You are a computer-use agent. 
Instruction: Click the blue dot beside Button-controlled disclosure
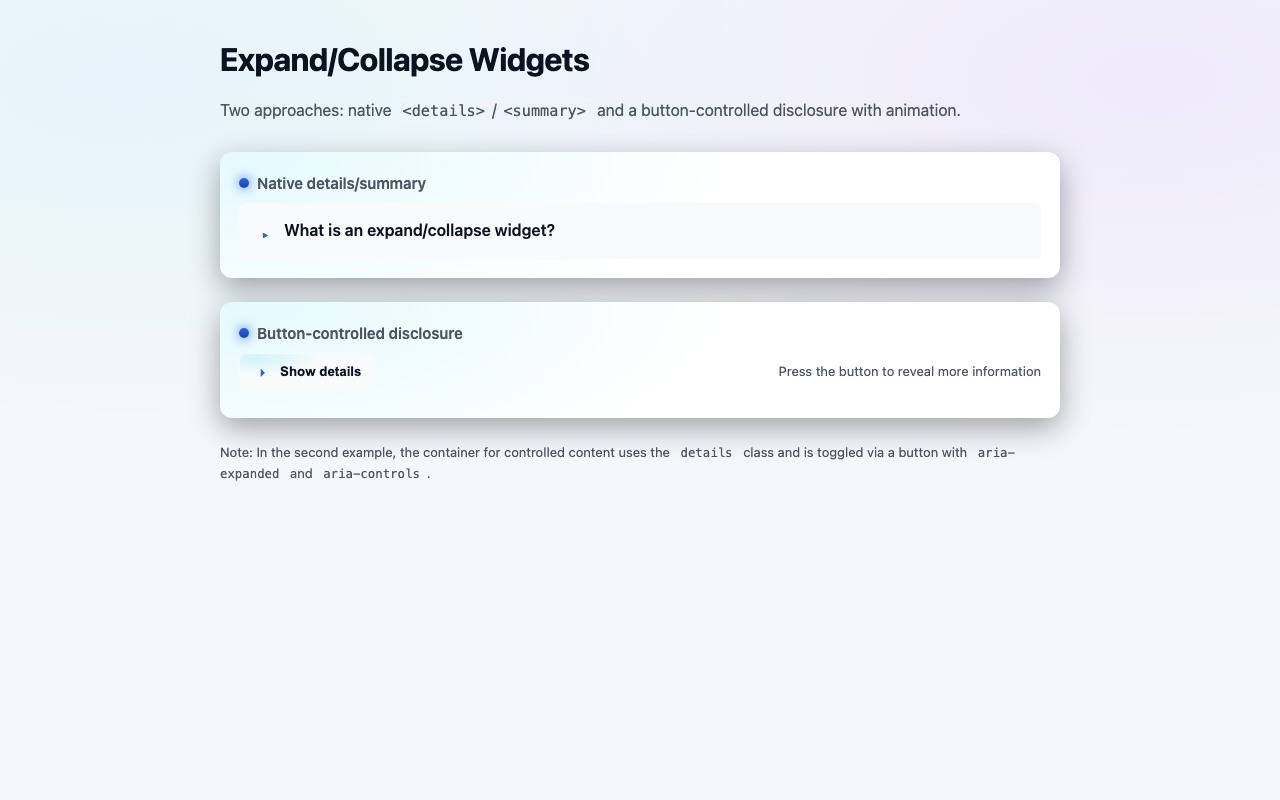(244, 332)
